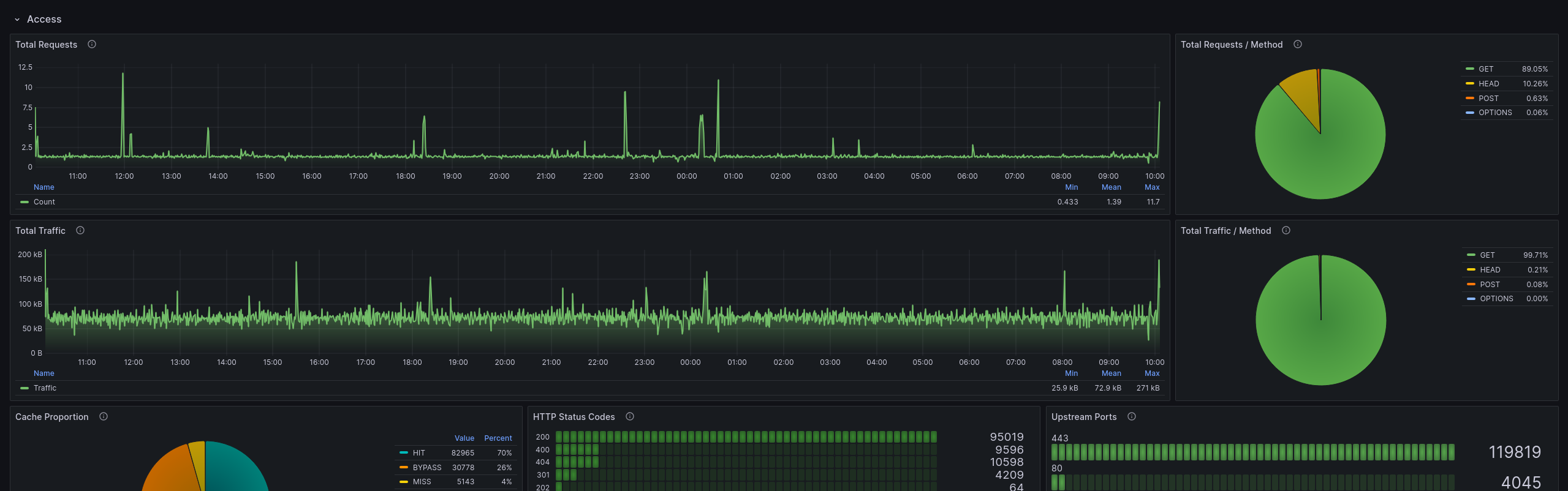Click info icon next to Total Requests / Method
The width and height of the screenshot is (1568, 491).
1298,44
